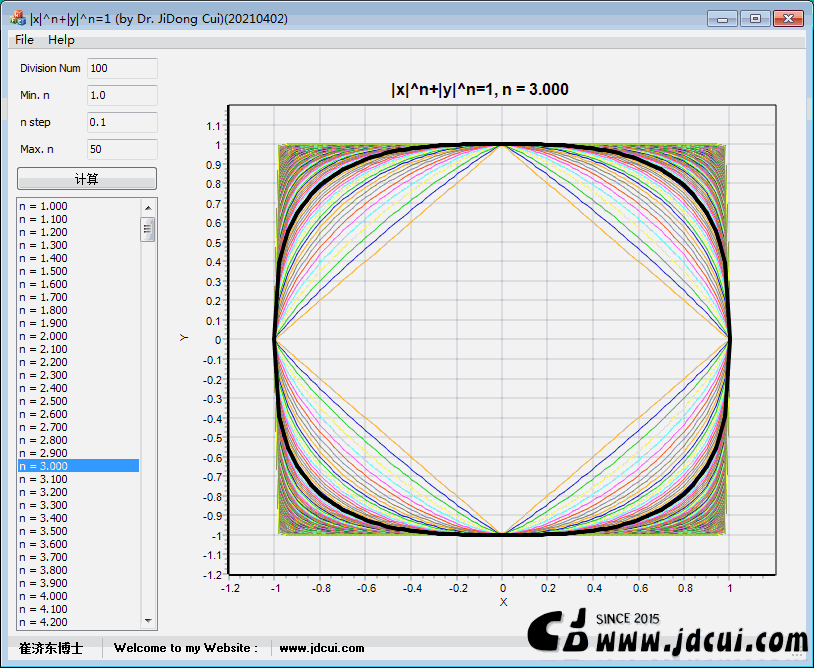Minimize the application window
The image size is (814, 668).
point(722,19)
